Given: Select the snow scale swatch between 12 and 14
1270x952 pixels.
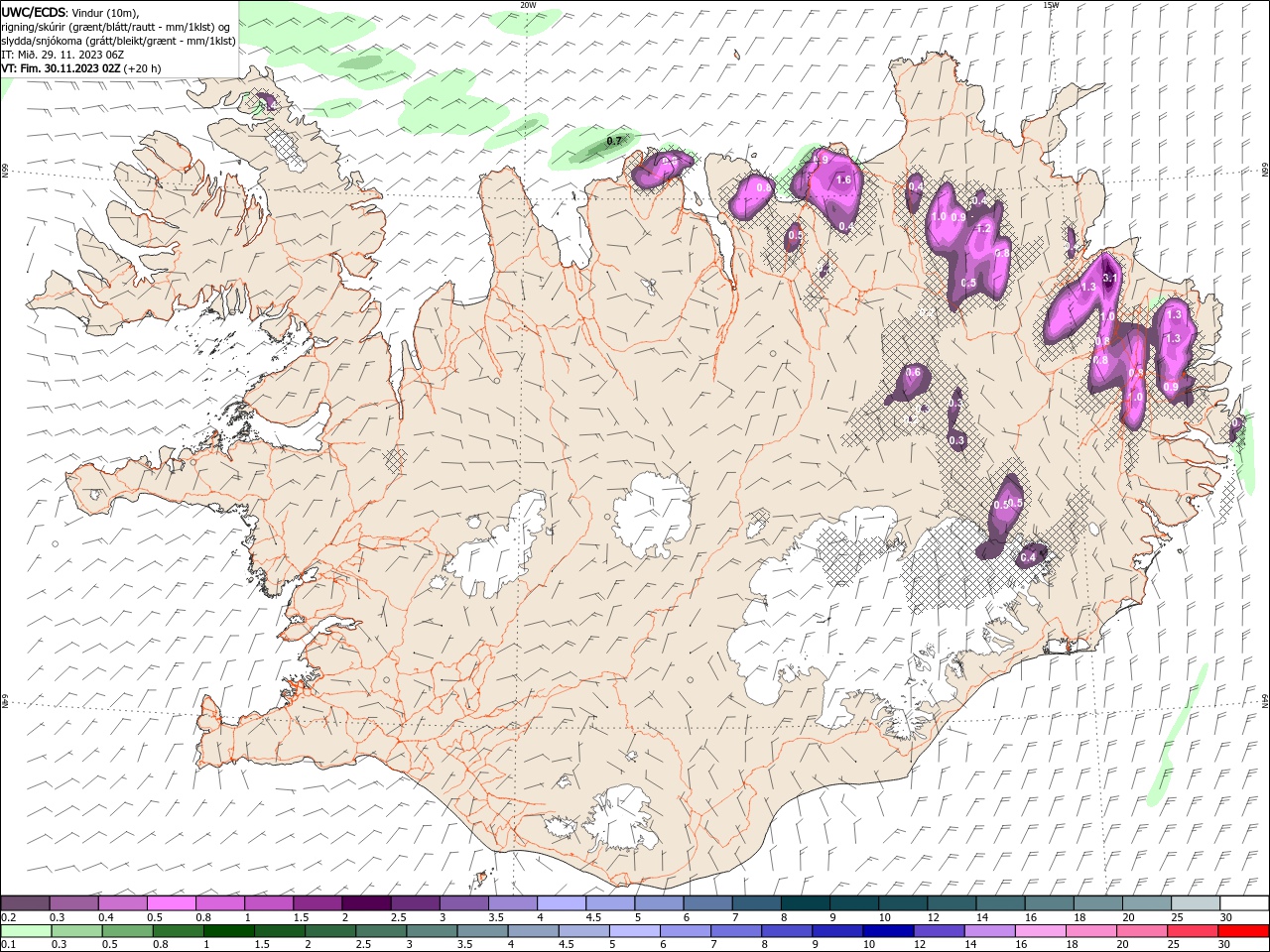Looking at the screenshot, I should pyautogui.click(x=950, y=902).
